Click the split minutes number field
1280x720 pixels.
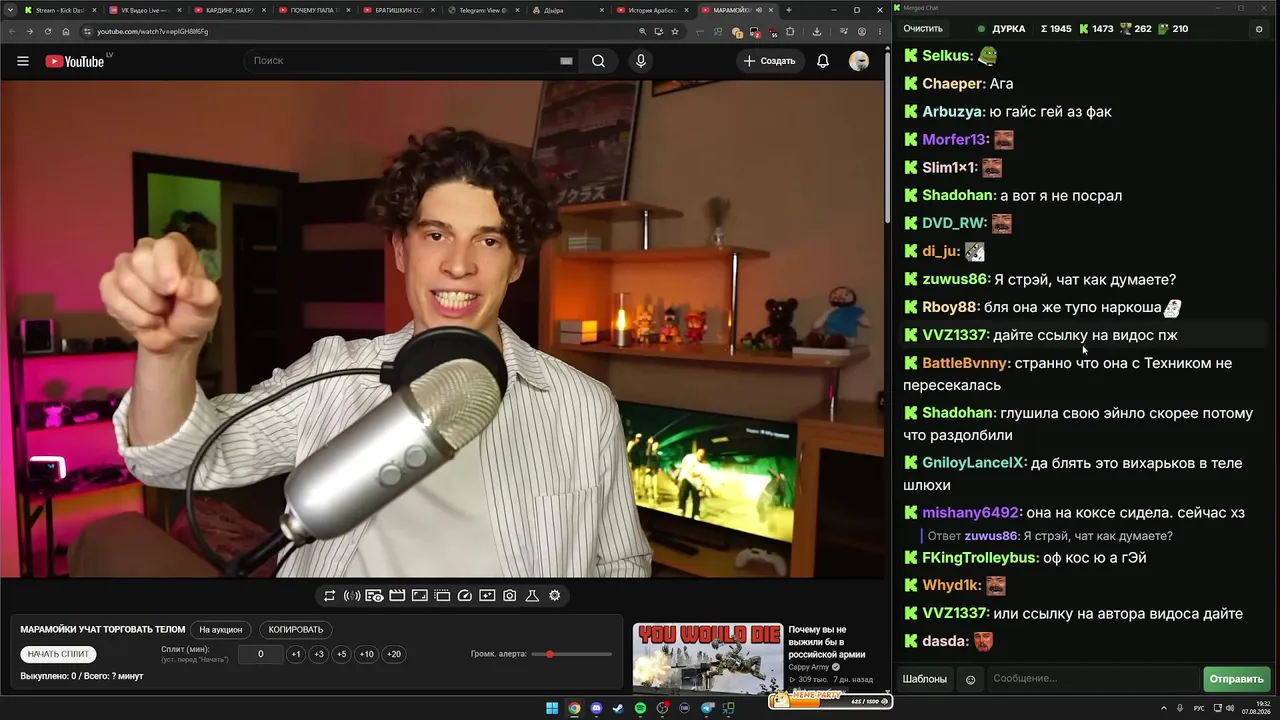tap(261, 654)
